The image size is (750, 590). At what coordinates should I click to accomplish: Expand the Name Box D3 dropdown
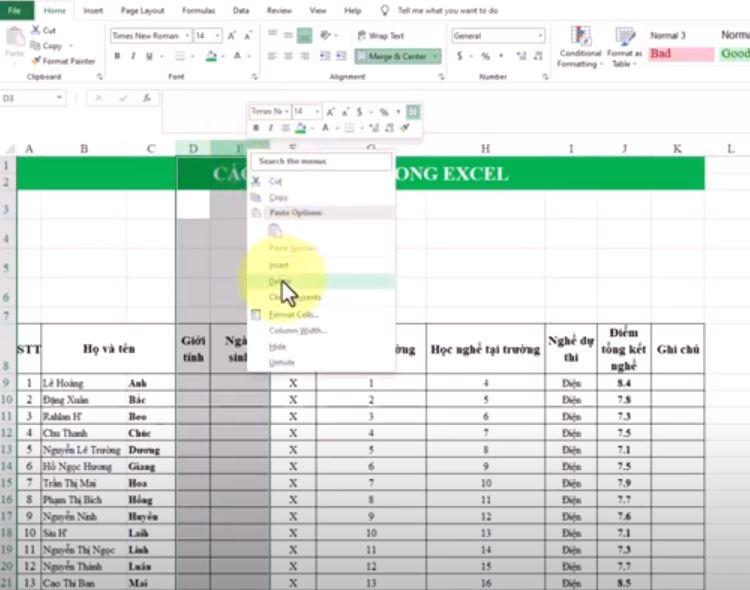coord(59,98)
